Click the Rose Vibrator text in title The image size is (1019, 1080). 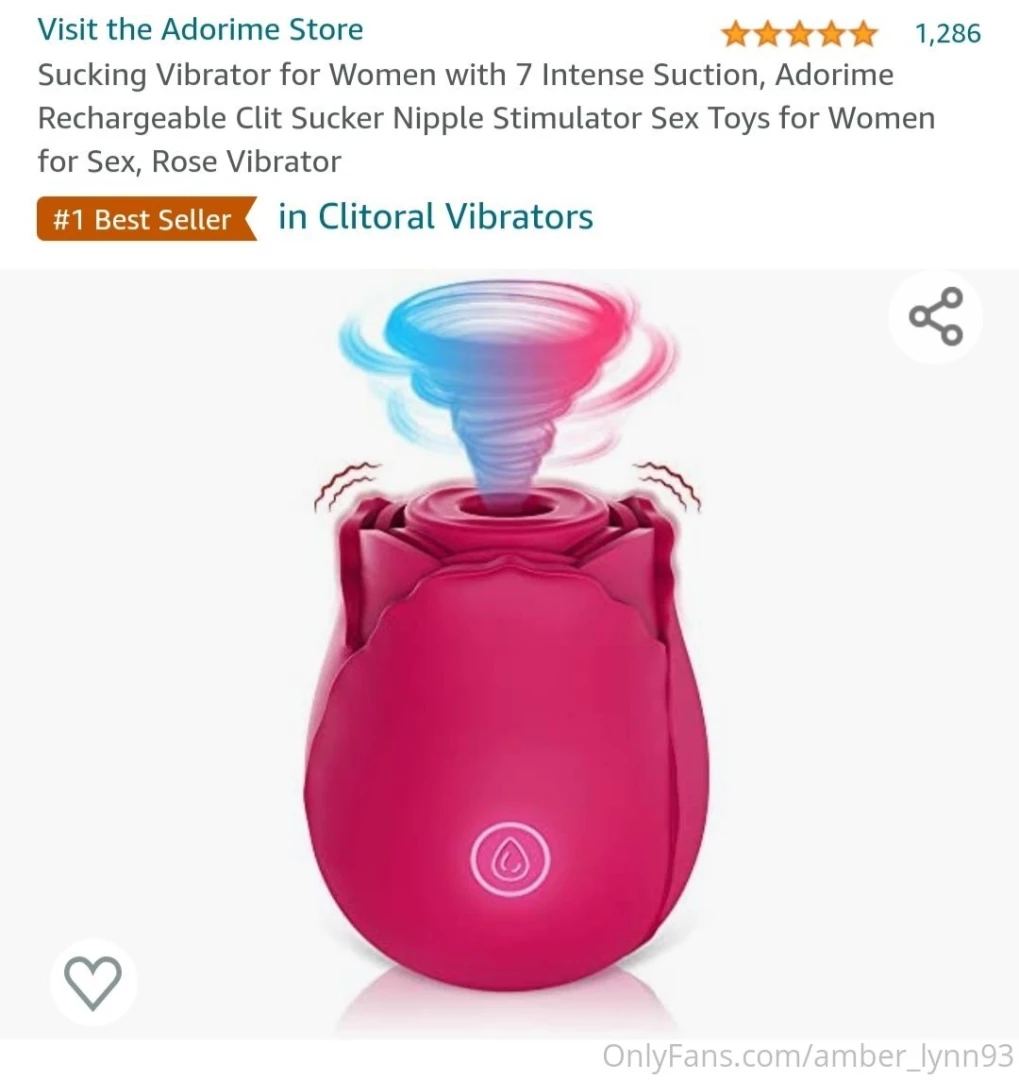pos(246,161)
